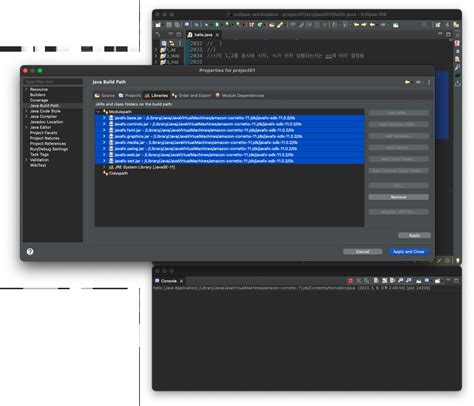This screenshot has height=406, width=474.
Task: Select WikiText in properties list
Action: click(38, 165)
